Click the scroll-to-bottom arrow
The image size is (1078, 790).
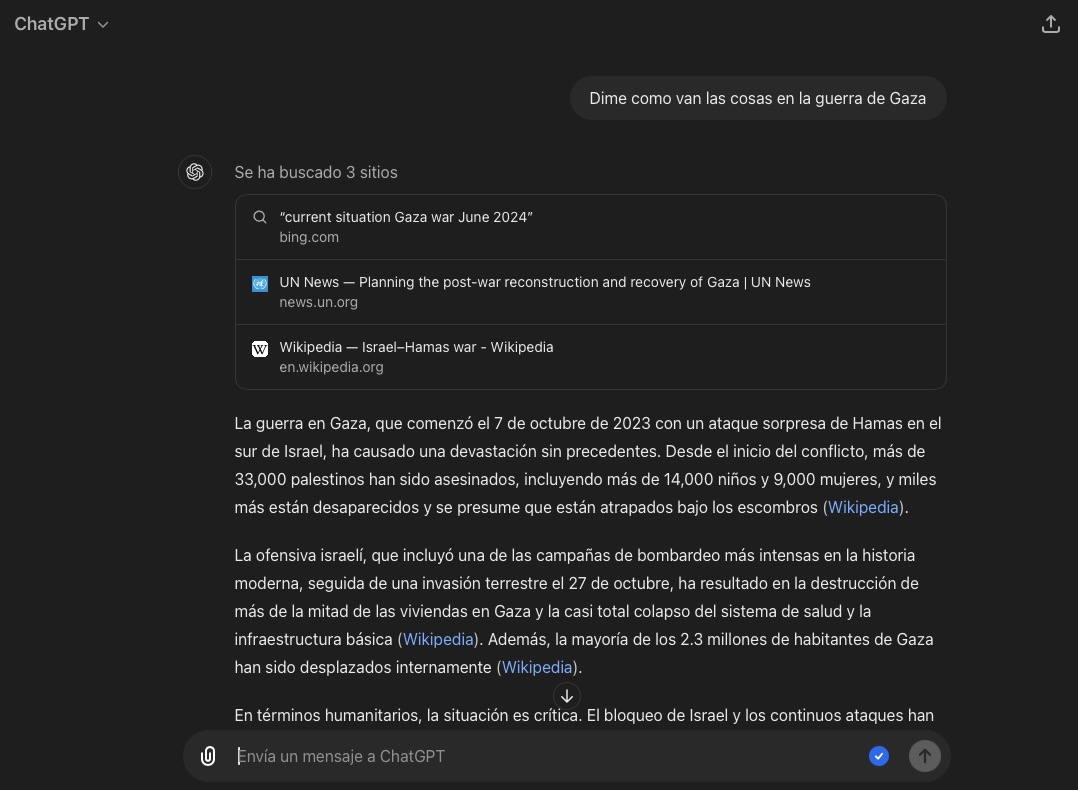click(x=567, y=696)
